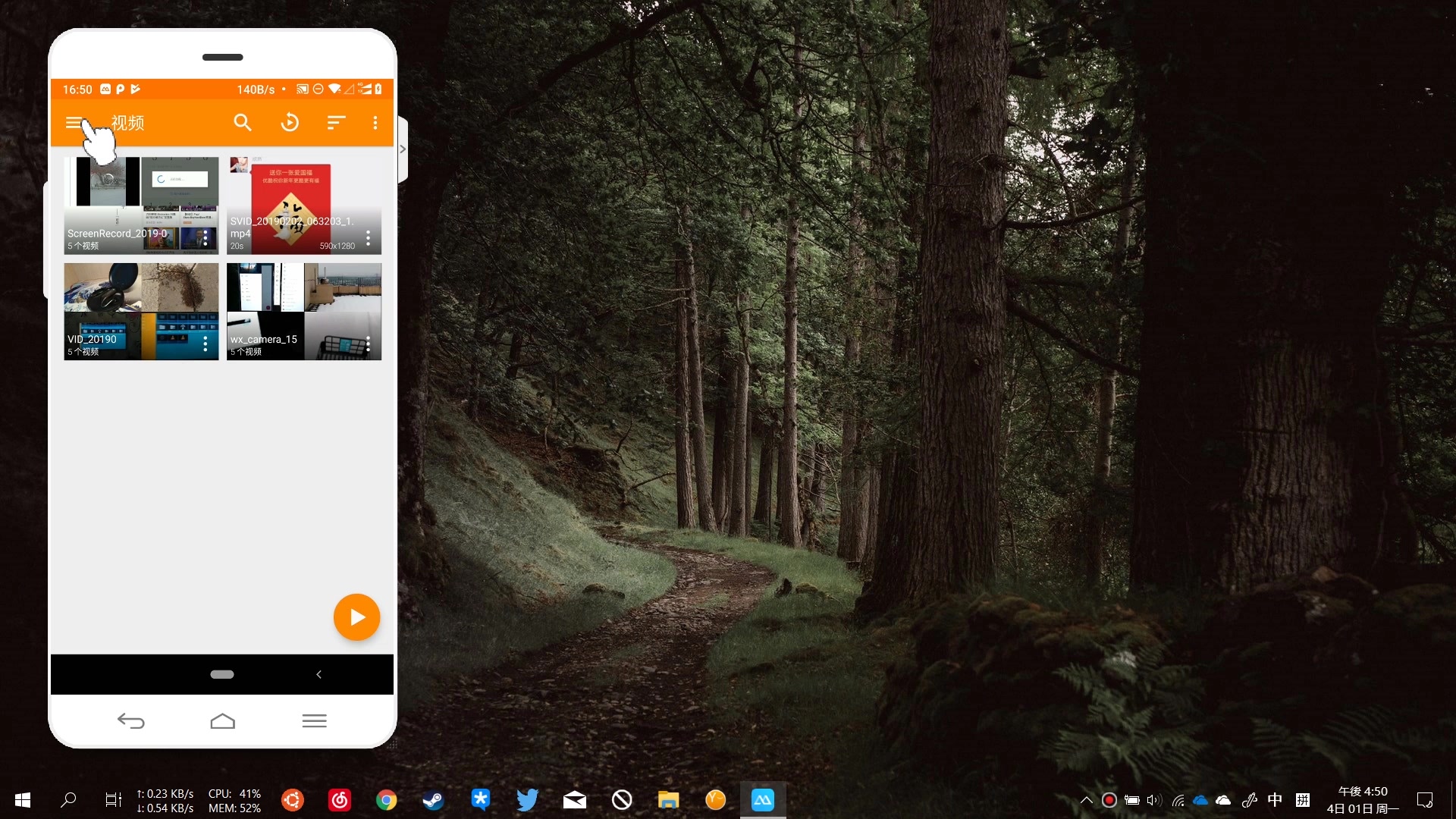Tap the phone's back arrow key
The image size is (1456, 819).
pyautogui.click(x=130, y=720)
